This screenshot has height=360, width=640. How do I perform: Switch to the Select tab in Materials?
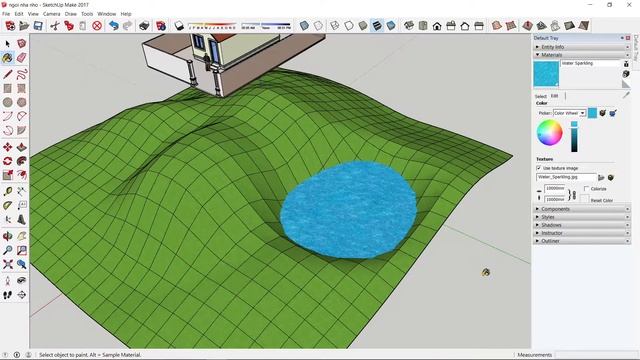(541, 96)
